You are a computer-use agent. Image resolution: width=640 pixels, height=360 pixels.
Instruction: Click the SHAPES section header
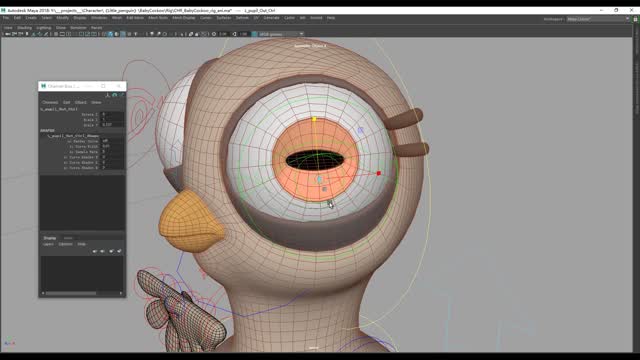pos(47,131)
